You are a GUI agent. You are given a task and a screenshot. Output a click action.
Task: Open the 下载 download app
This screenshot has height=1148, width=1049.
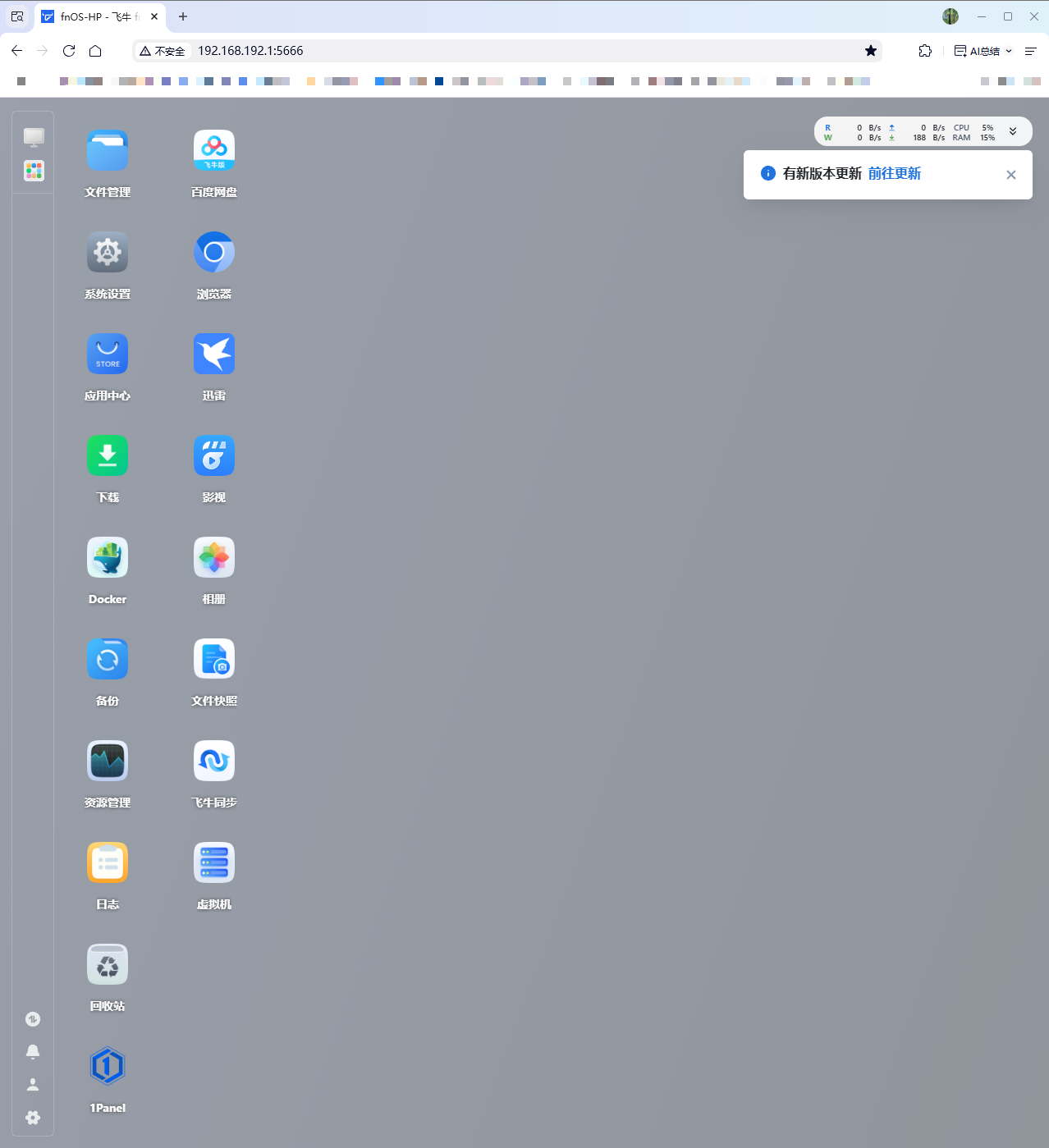pyautogui.click(x=108, y=455)
